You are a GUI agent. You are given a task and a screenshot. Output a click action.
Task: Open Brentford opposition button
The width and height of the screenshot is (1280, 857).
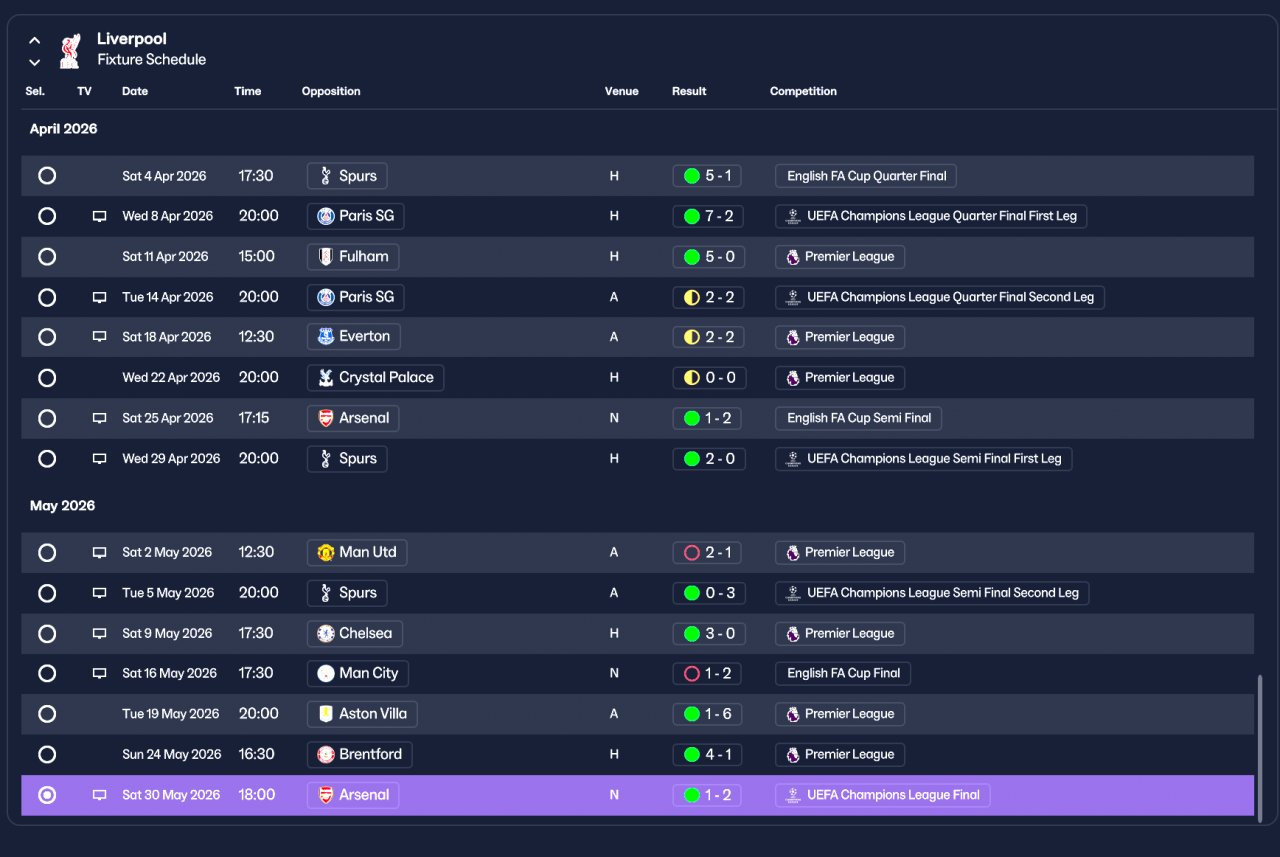(x=360, y=755)
